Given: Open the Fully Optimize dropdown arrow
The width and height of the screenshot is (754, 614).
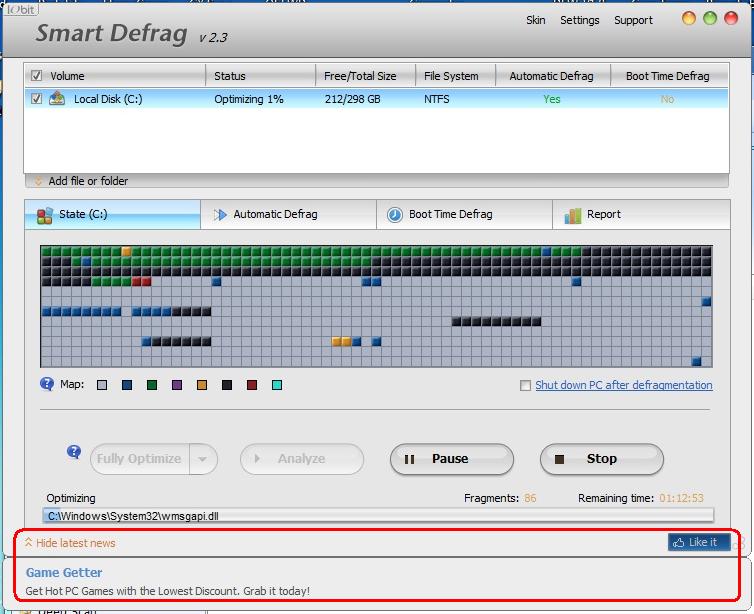Looking at the screenshot, I should point(203,459).
